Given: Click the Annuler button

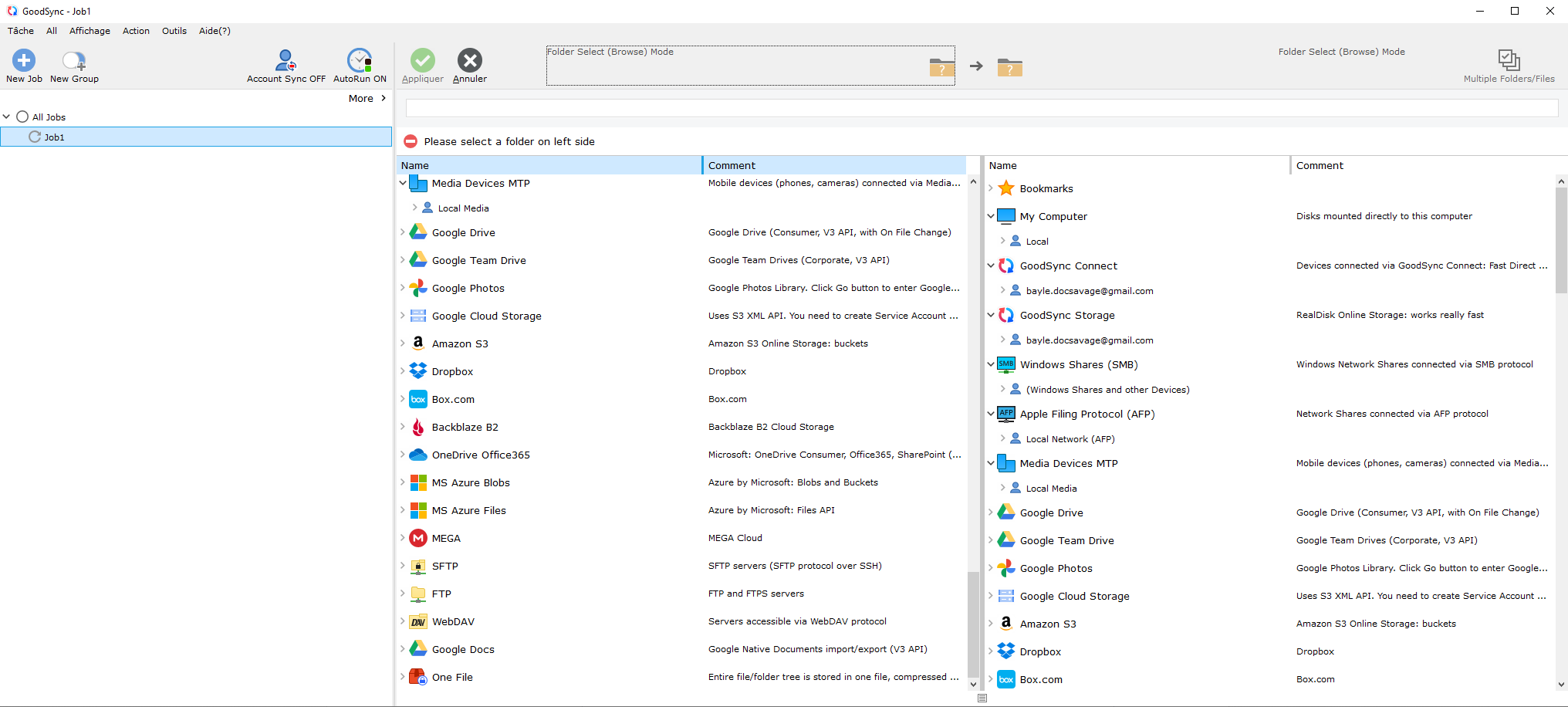Looking at the screenshot, I should [x=468, y=66].
